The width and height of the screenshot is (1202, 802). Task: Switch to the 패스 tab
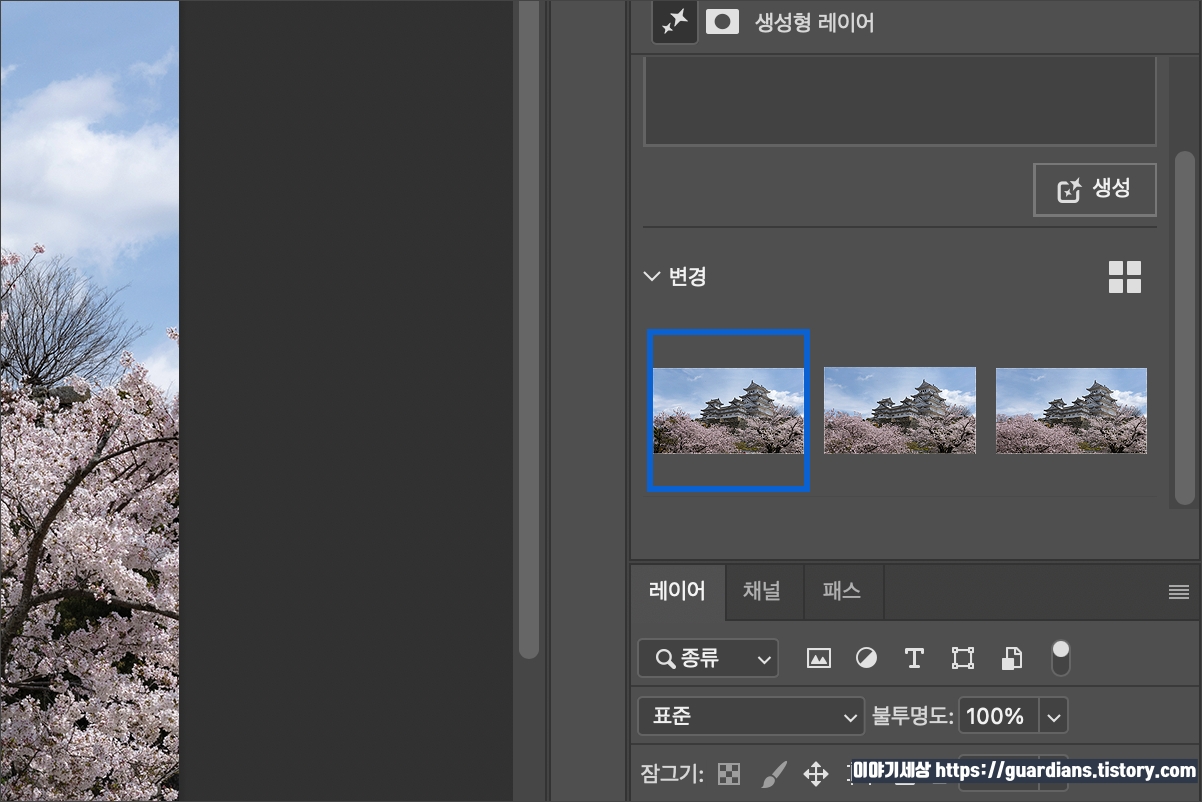point(841,591)
